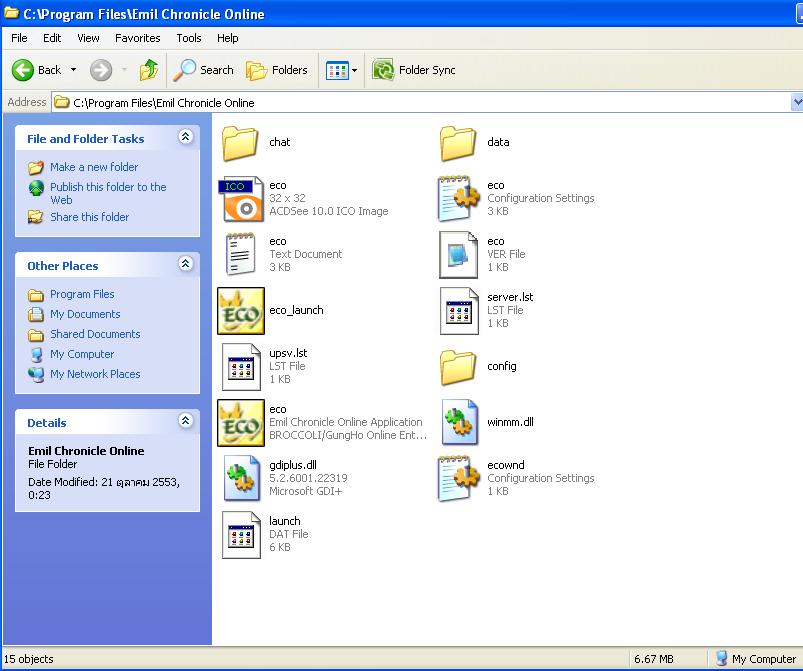The width and height of the screenshot is (803, 671).
Task: Go to My Documents link
Action: (85, 314)
